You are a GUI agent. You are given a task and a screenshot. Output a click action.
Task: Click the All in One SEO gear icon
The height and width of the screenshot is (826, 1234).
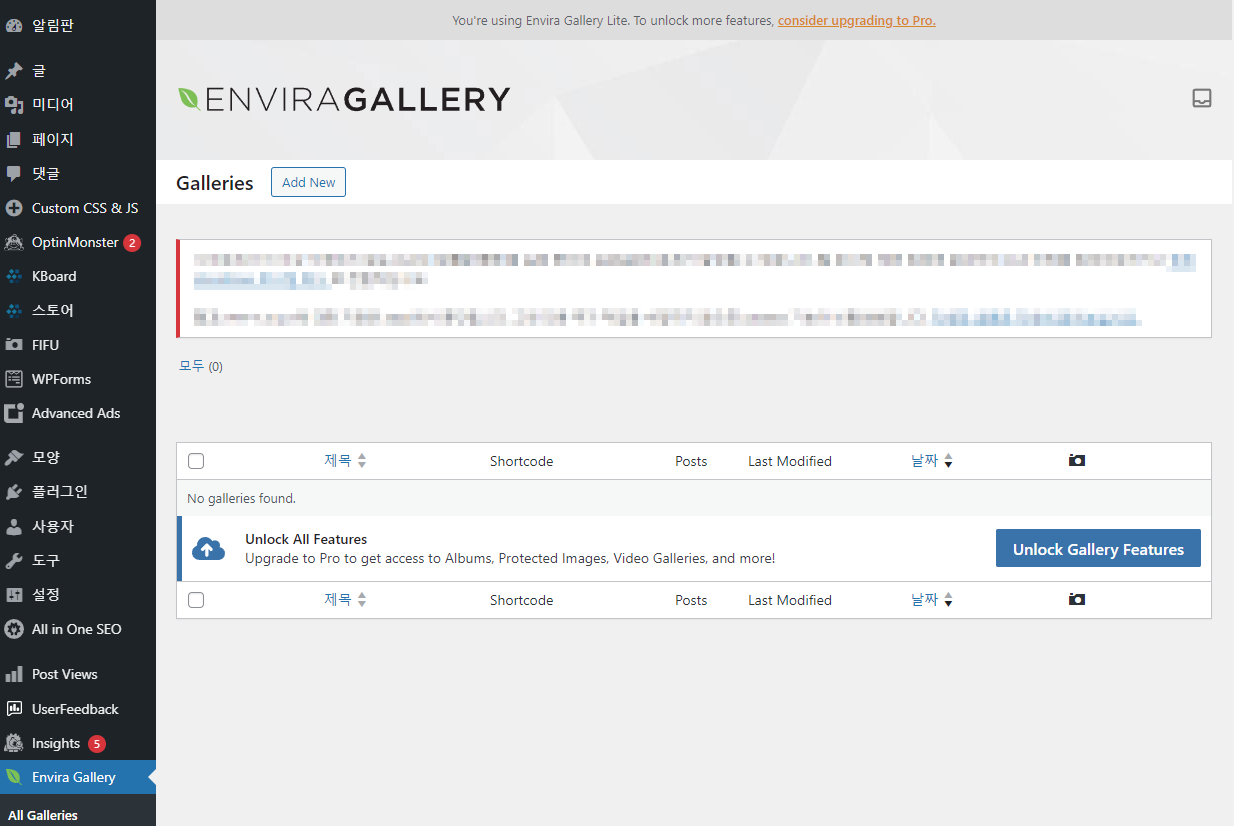click(x=14, y=629)
